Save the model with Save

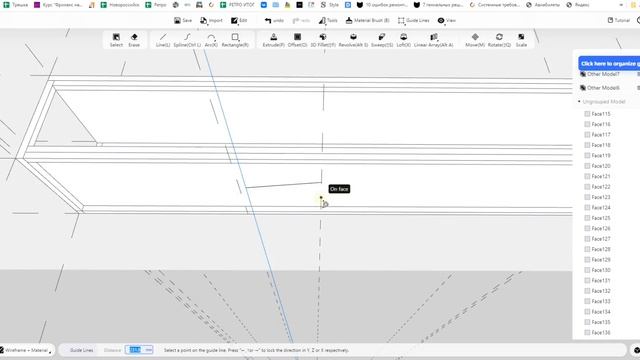click(x=183, y=20)
